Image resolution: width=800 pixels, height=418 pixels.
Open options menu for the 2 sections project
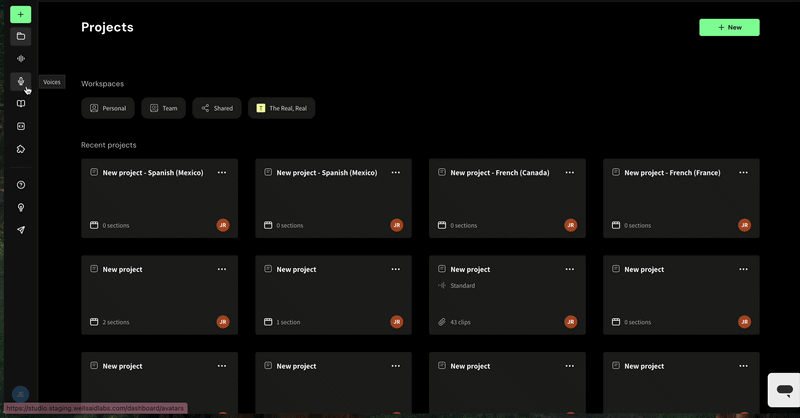tap(221, 269)
